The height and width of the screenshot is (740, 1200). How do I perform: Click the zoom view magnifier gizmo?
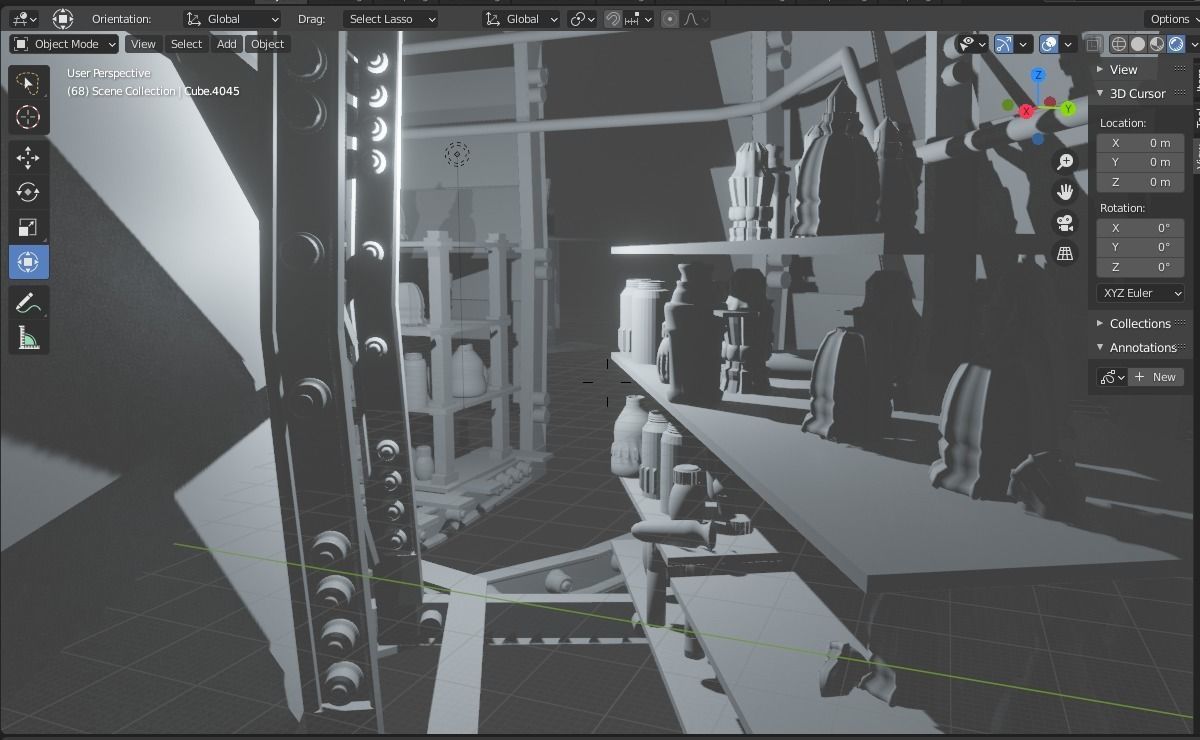point(1065,162)
